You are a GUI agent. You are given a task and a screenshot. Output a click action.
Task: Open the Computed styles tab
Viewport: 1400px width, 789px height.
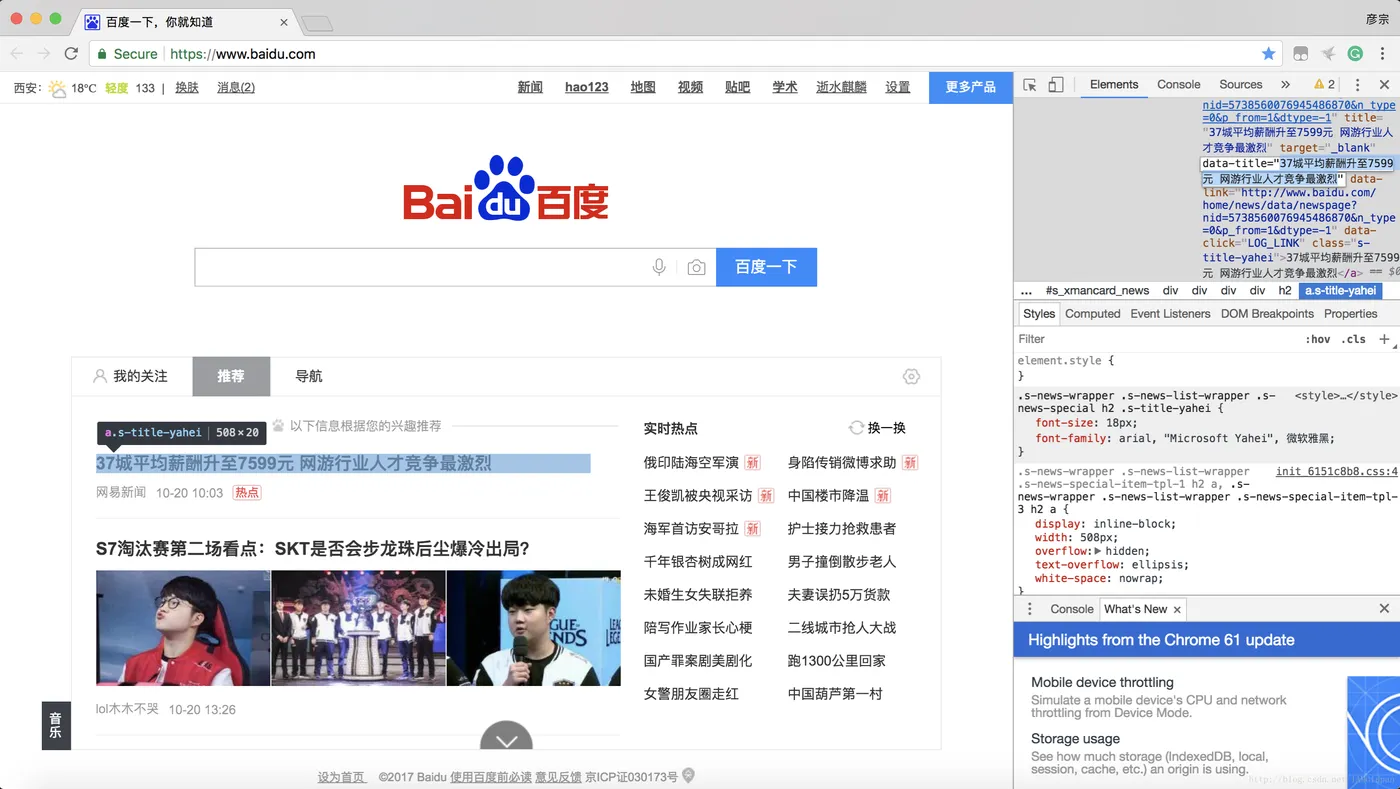pos(1092,314)
